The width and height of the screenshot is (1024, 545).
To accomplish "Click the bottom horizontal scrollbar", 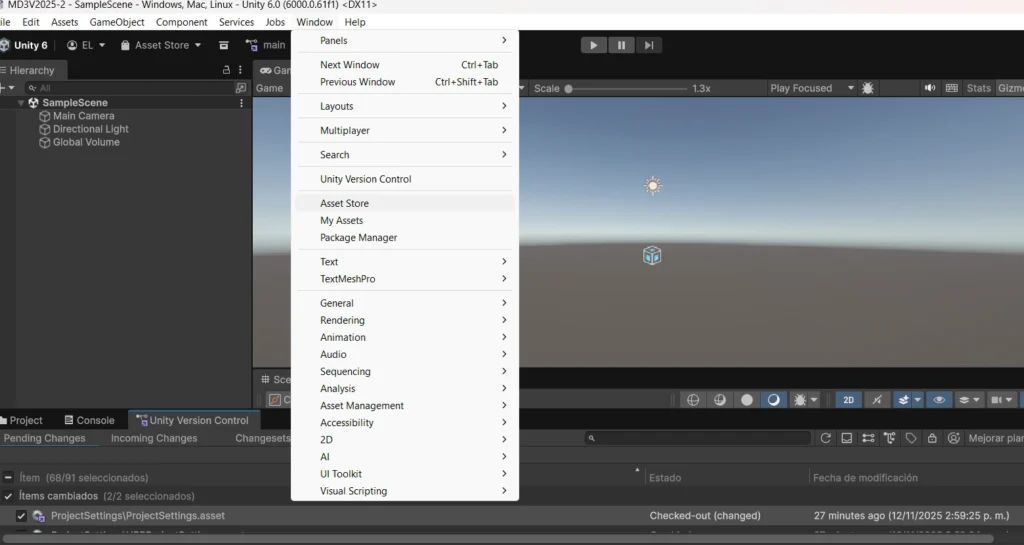I will [496, 538].
